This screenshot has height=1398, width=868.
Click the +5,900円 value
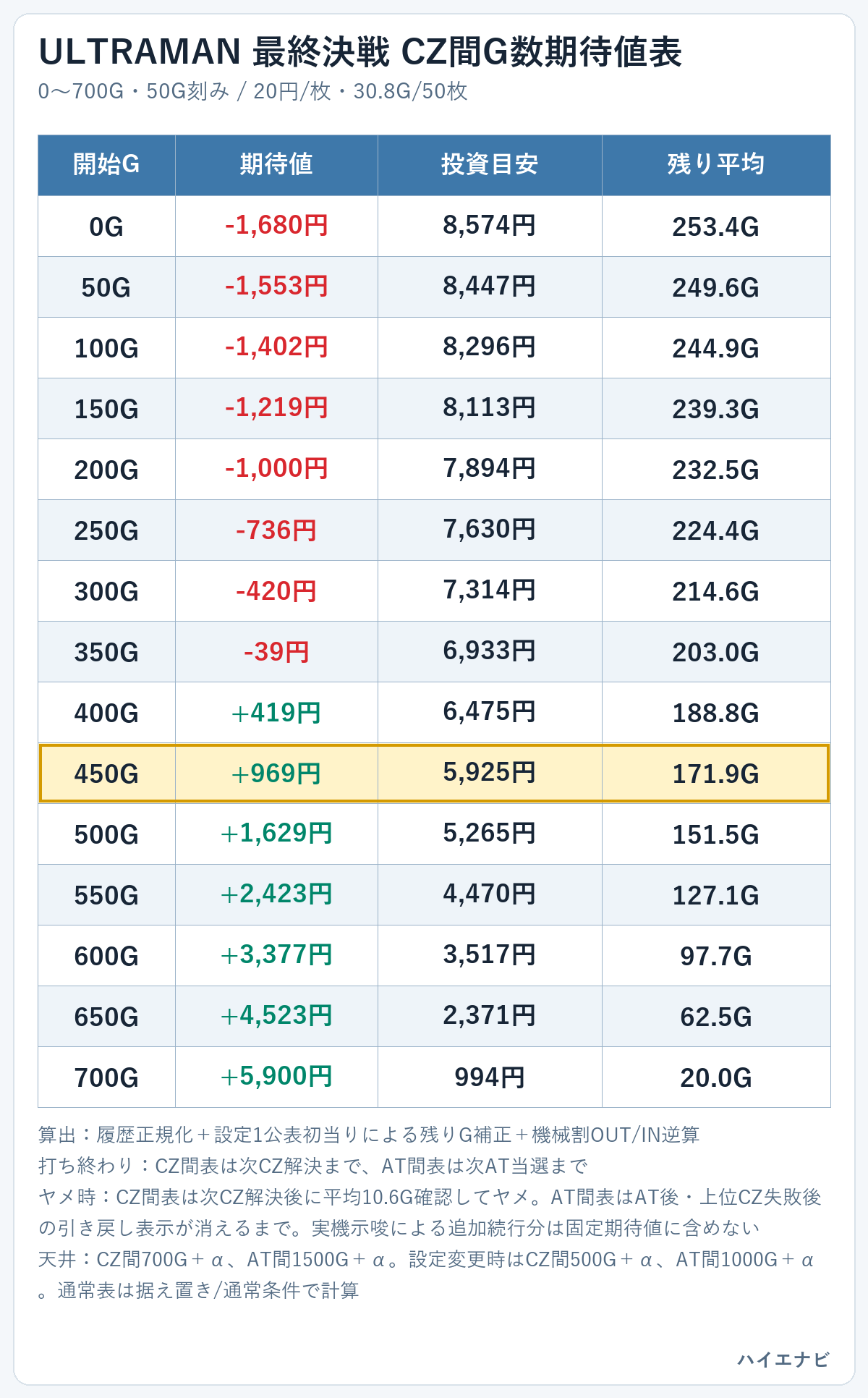coord(276,1077)
